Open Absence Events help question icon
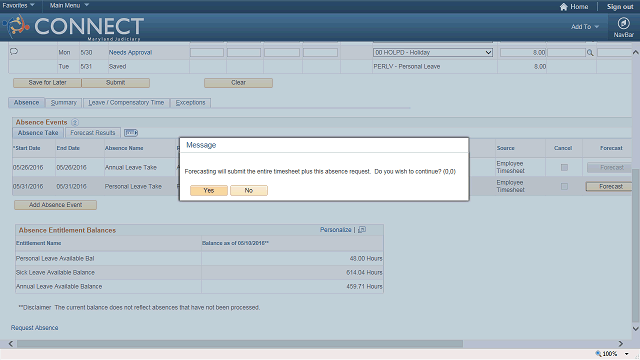This screenshot has height=360, width=640. (75, 122)
